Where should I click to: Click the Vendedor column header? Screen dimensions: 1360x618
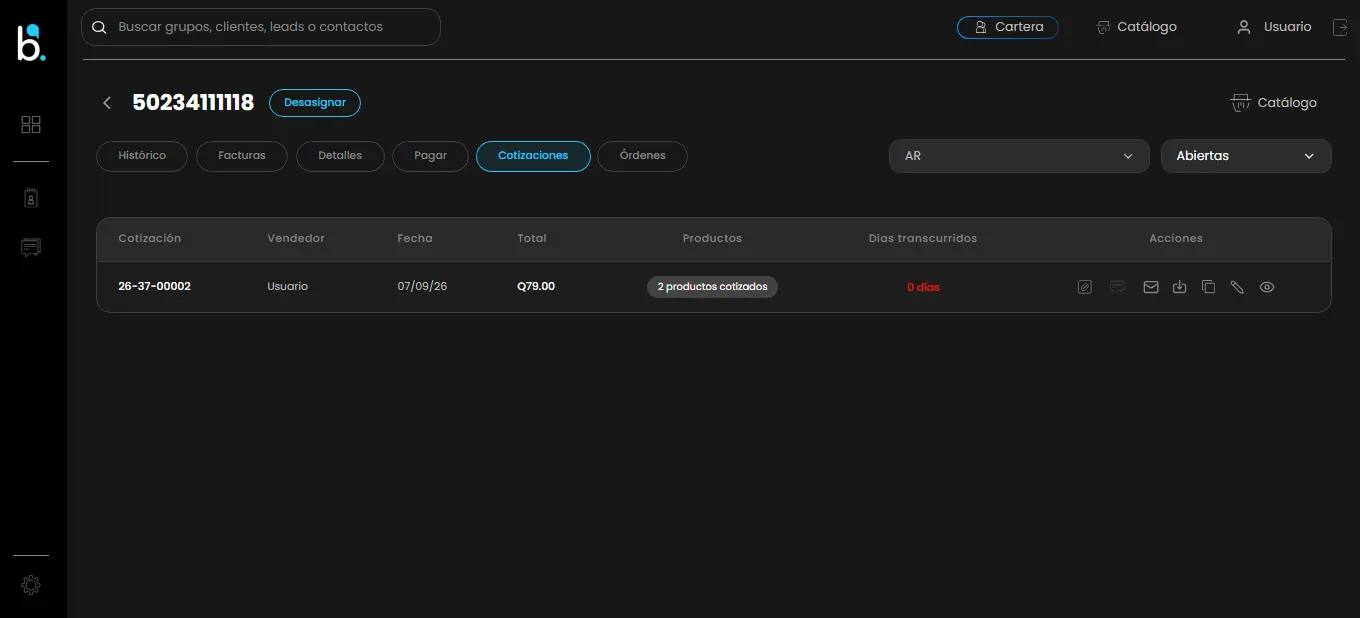[296, 238]
